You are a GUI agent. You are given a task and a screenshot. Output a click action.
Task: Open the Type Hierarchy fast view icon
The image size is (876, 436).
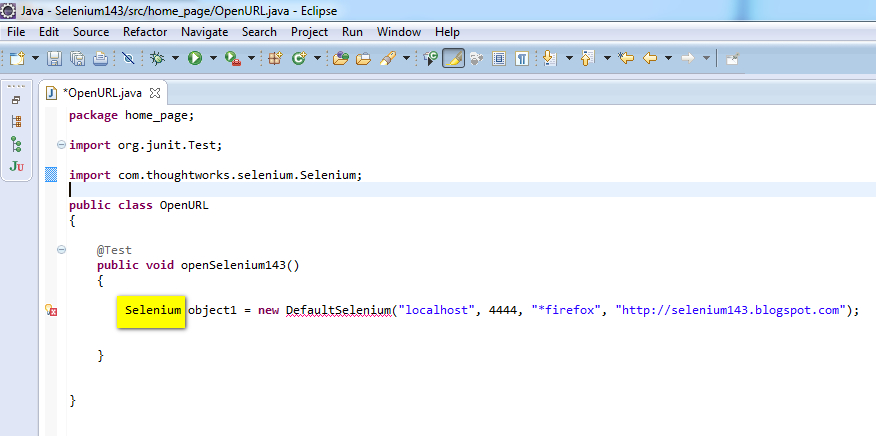16,144
